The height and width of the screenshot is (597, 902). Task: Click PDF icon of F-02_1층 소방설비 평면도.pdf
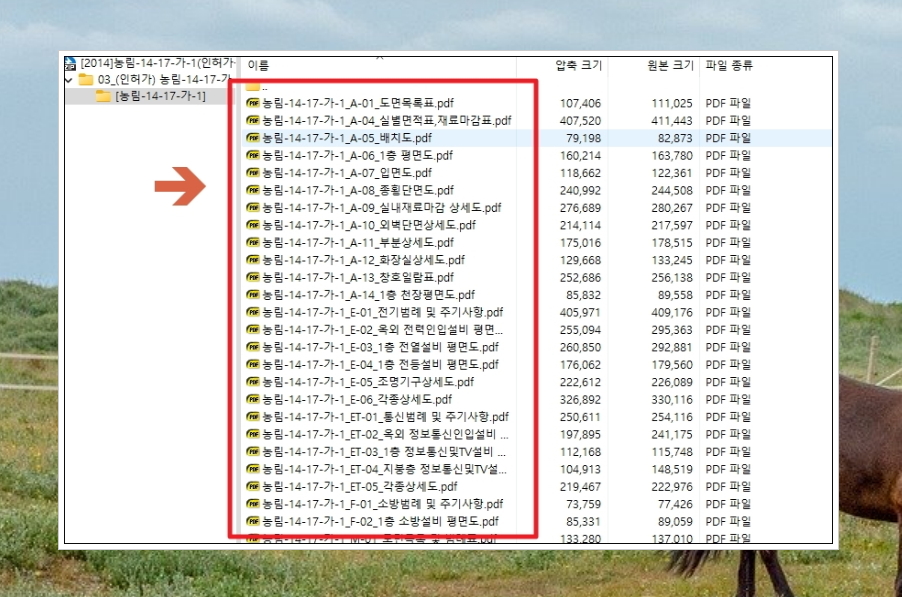253,521
